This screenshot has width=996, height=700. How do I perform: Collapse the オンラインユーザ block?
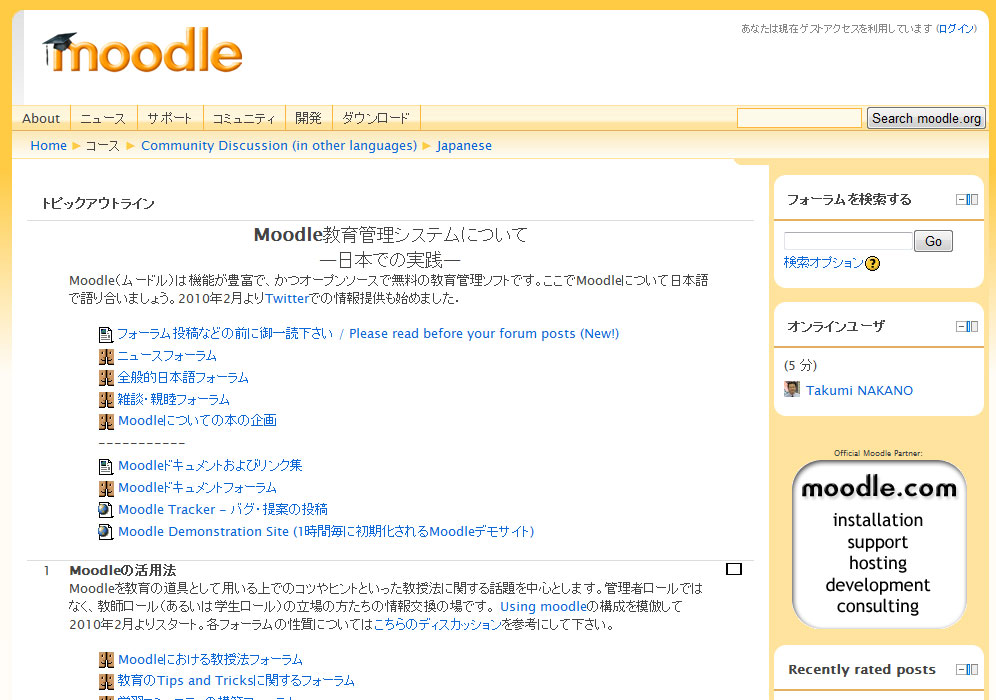962,326
